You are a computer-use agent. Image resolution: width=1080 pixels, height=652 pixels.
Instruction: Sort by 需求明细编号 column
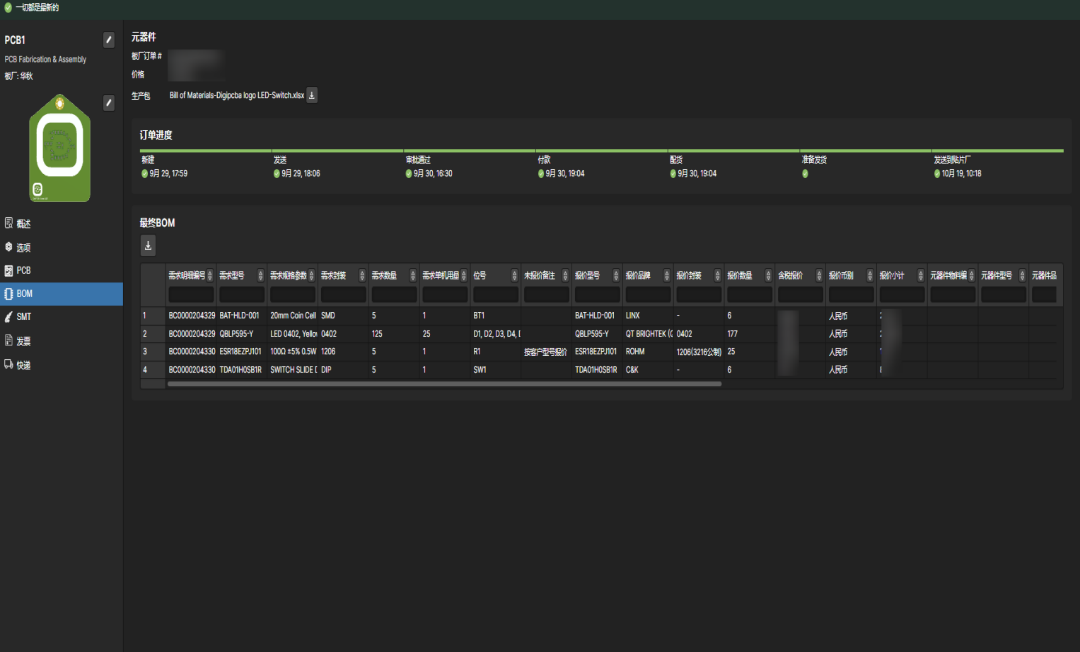210,275
